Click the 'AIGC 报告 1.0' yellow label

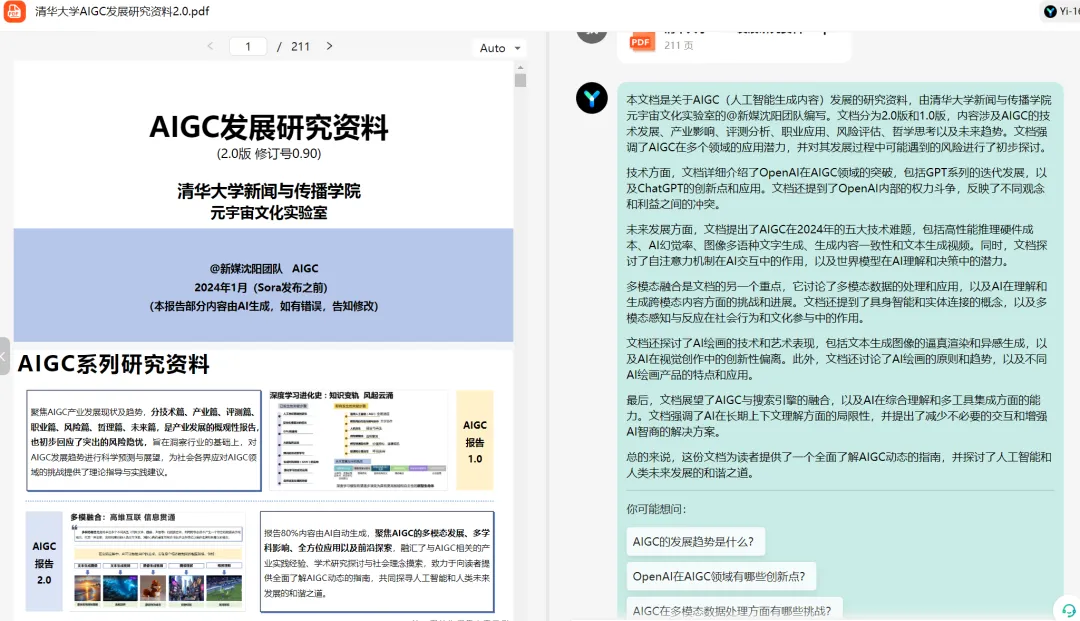(475, 441)
